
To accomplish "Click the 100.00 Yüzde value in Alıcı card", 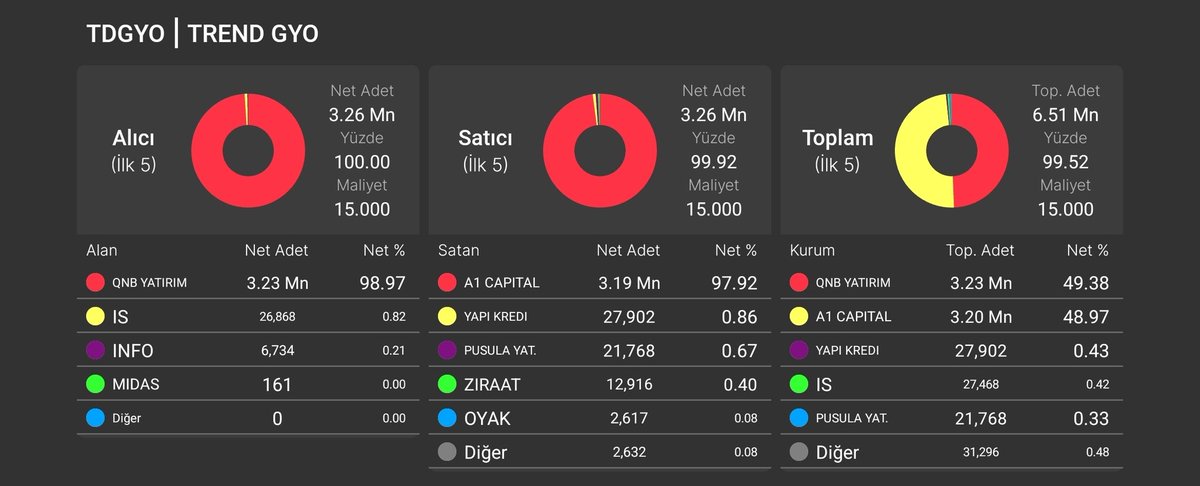I will [362, 162].
